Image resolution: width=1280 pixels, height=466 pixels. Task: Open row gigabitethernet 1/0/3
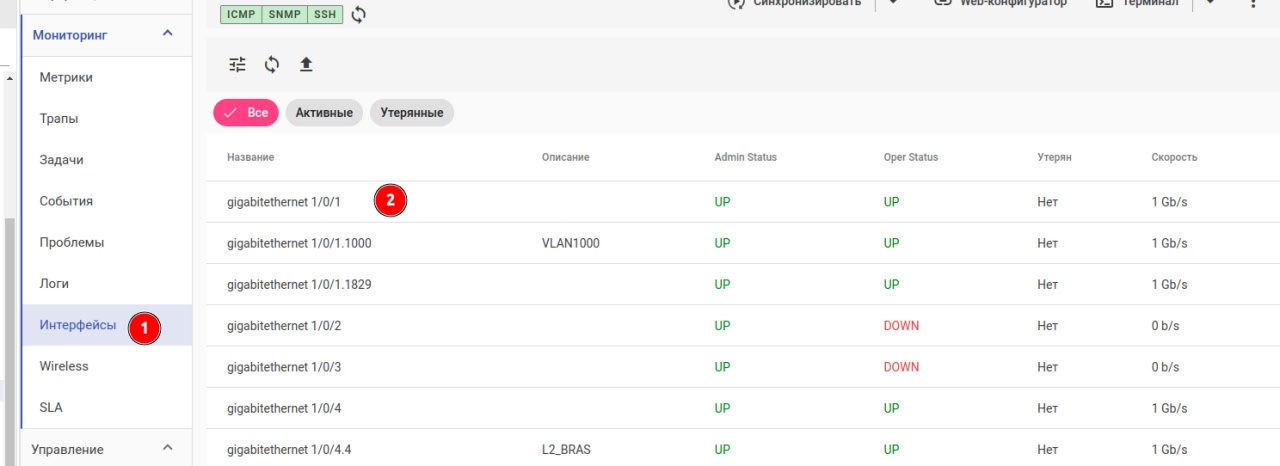[743, 367]
